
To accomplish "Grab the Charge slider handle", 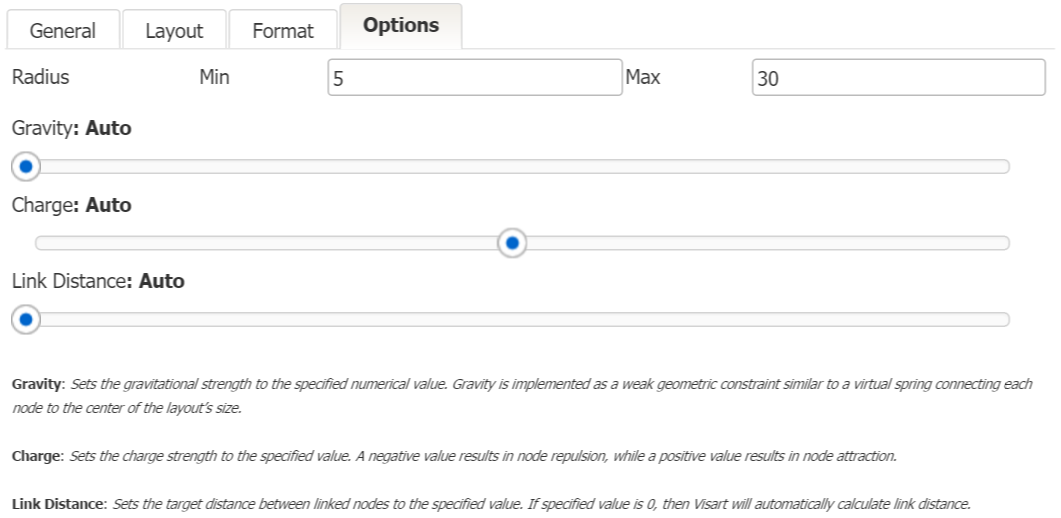I will pos(512,243).
